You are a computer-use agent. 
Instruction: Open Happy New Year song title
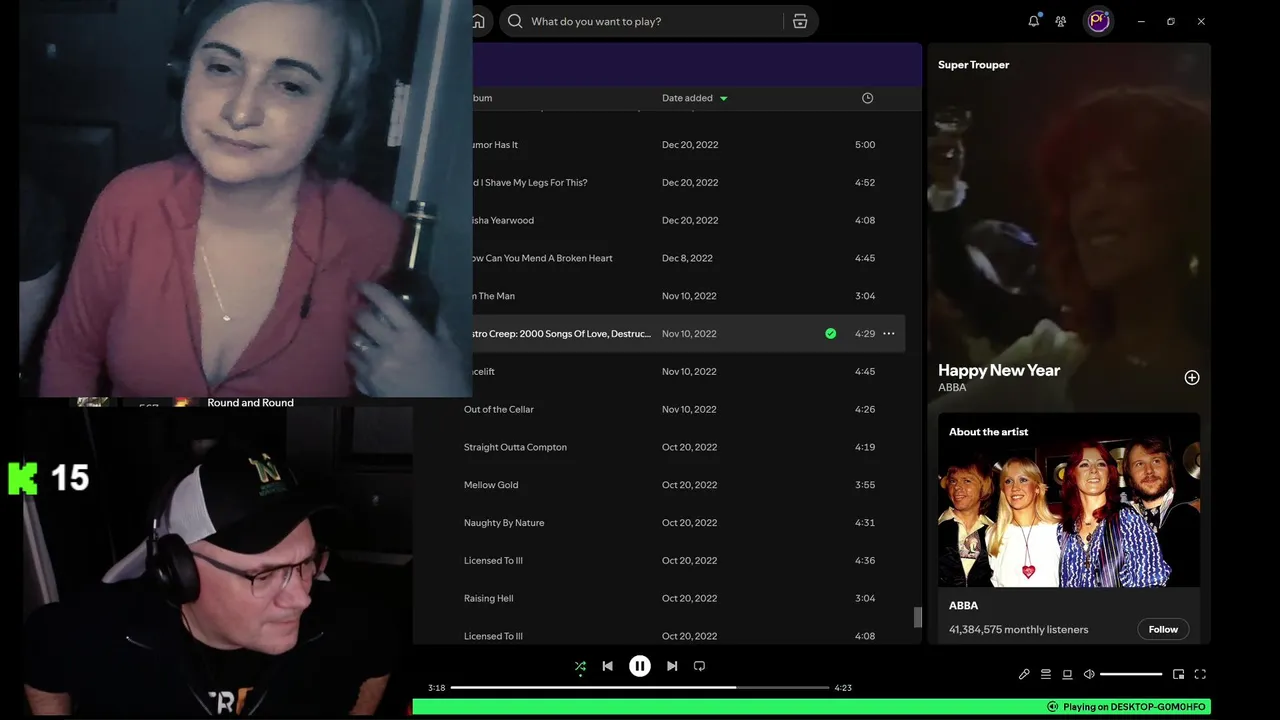(x=999, y=370)
